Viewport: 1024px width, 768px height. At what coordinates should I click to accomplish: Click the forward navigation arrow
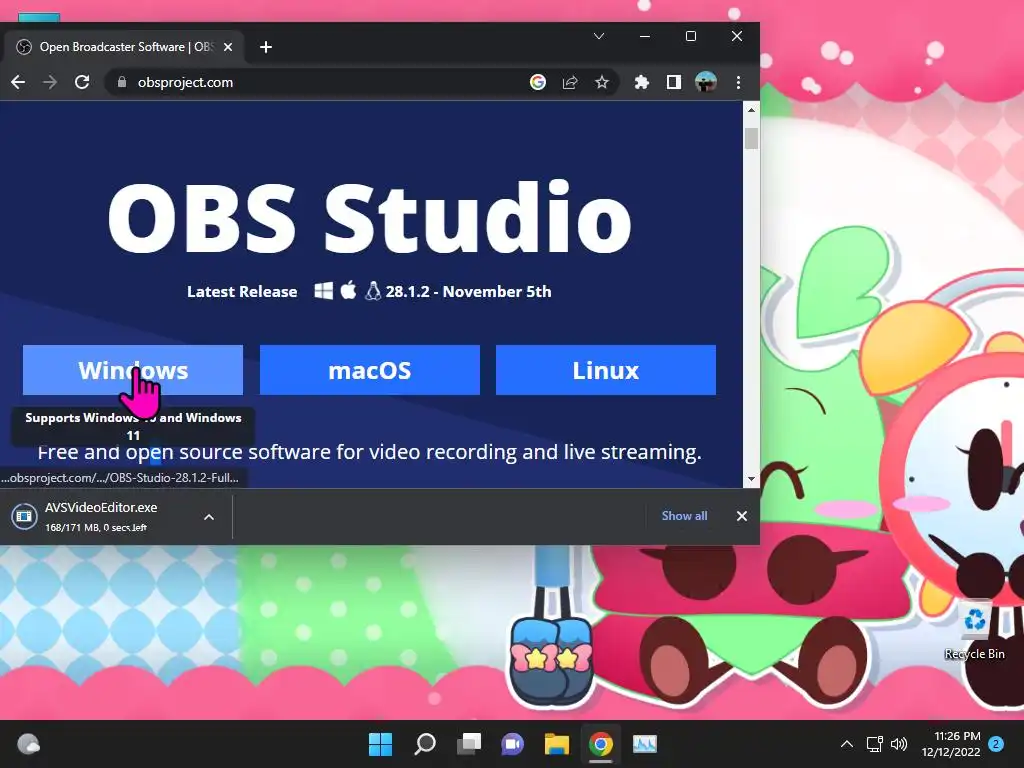click(x=50, y=82)
